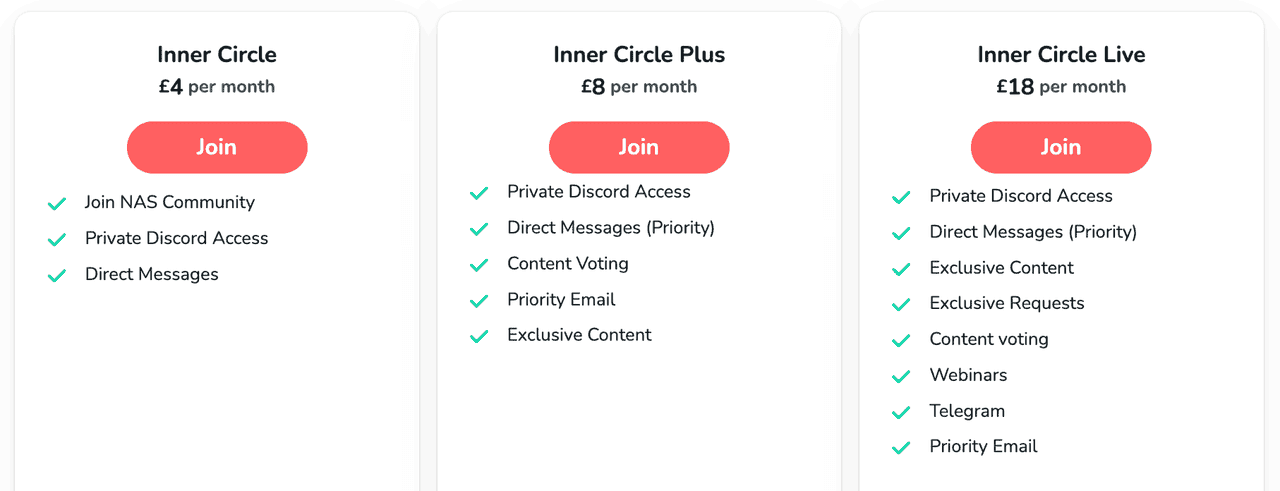
Task: Click Private Discord Access in Inner Circle card
Action: (x=176, y=238)
